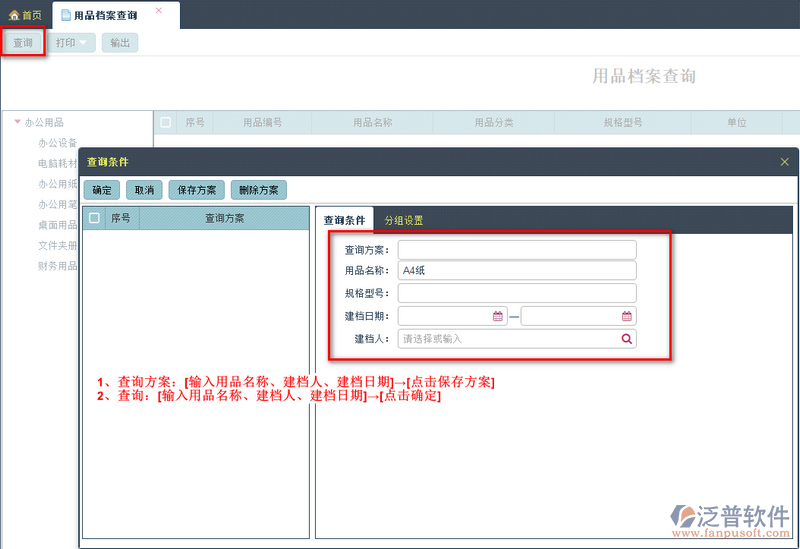Viewport: 800px width, 549px height.
Task: Select 桌面用品 in the category tree
Action: tap(57, 225)
